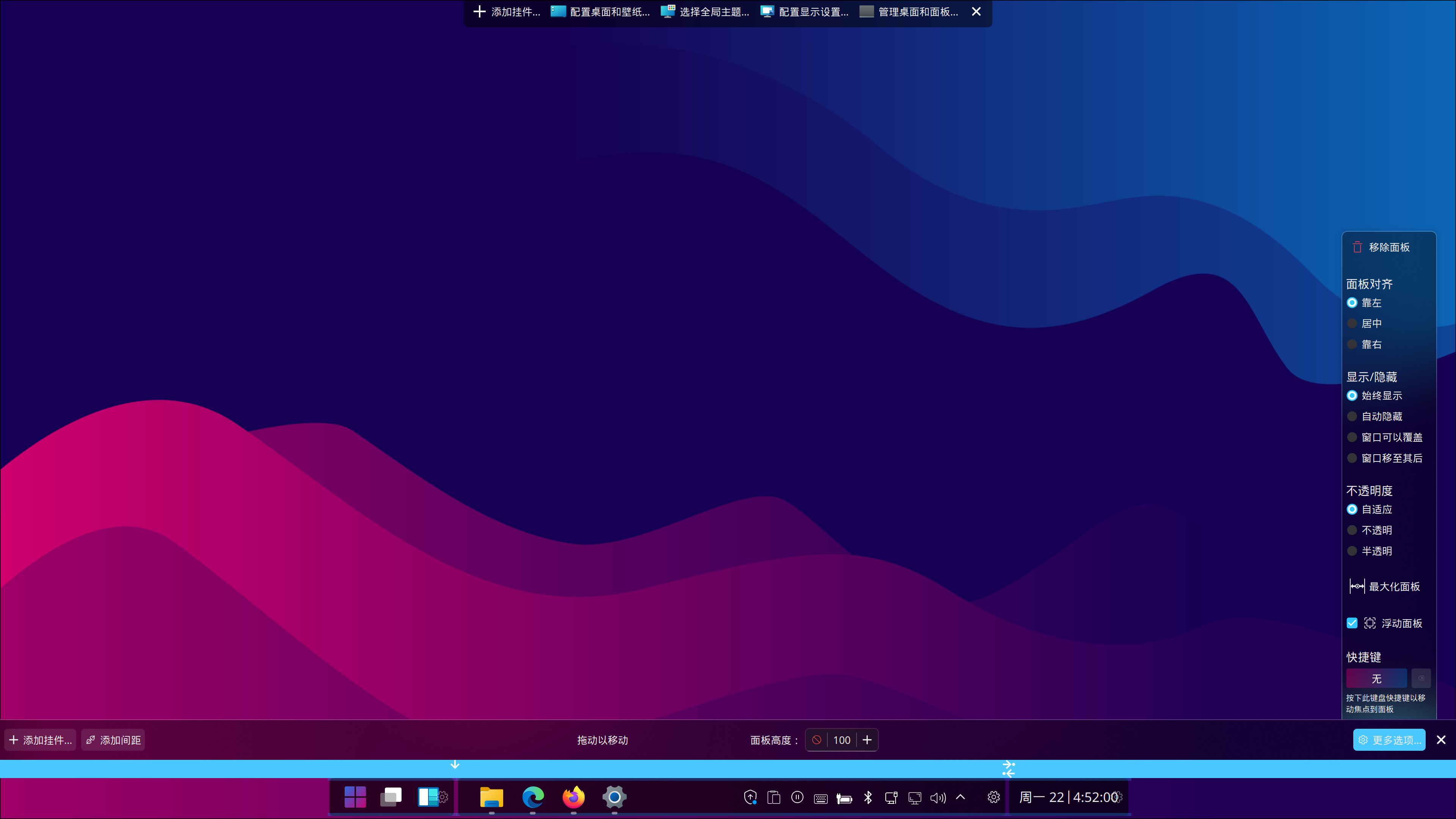Open 配置桌面和壁纸 from top toolbar
Screen dimensions: 1456x819
coord(600,12)
